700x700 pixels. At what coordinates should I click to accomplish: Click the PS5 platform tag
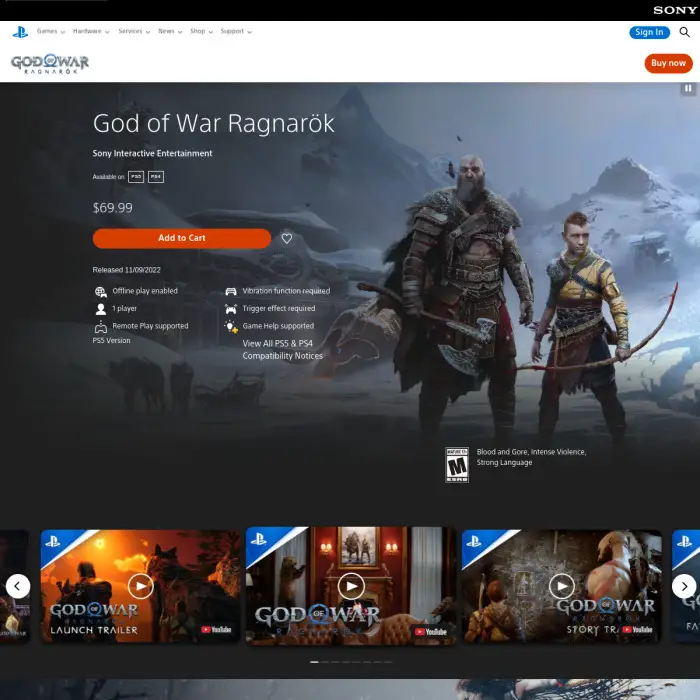(x=136, y=177)
